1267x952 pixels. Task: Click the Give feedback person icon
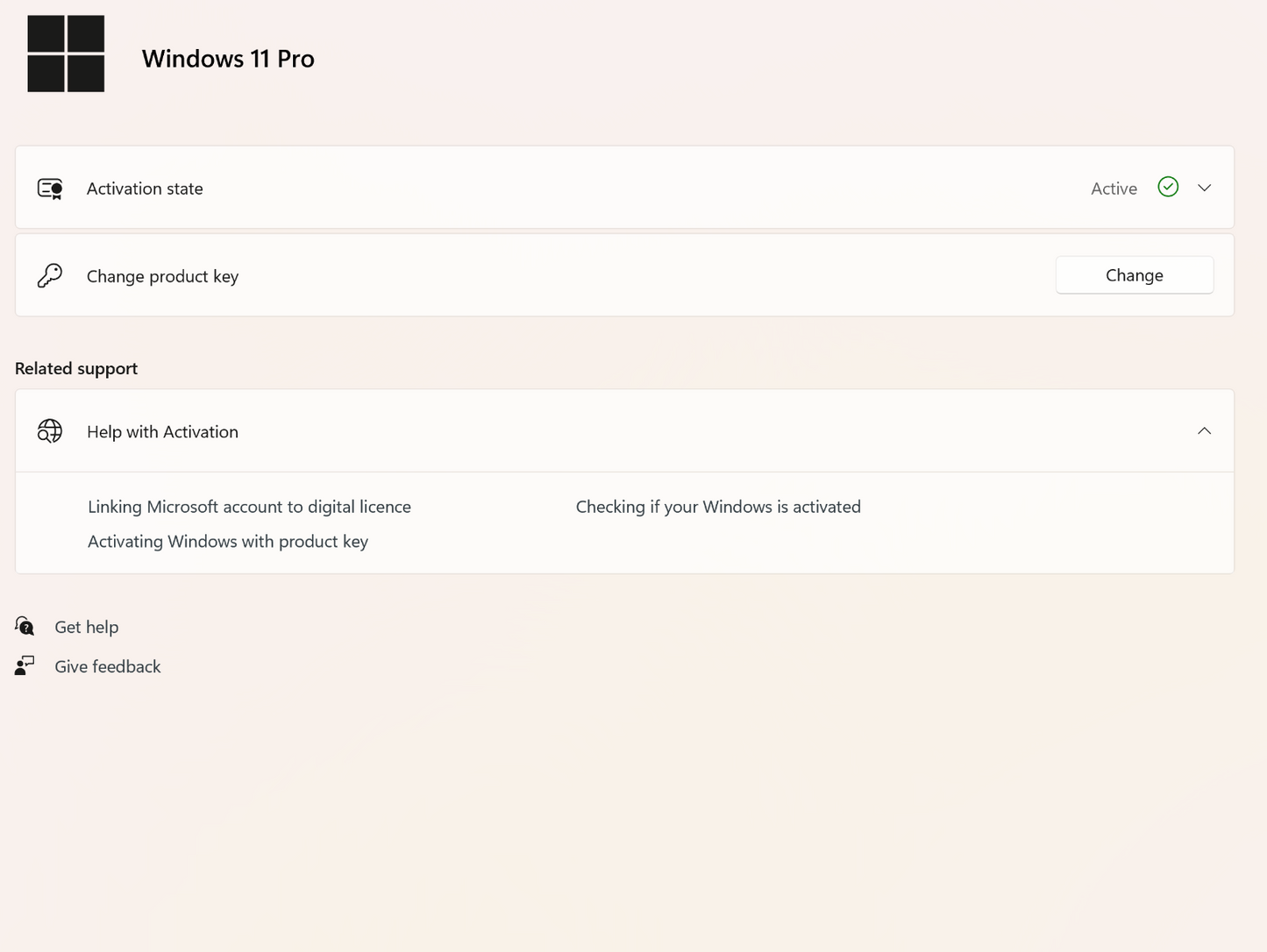(25, 666)
